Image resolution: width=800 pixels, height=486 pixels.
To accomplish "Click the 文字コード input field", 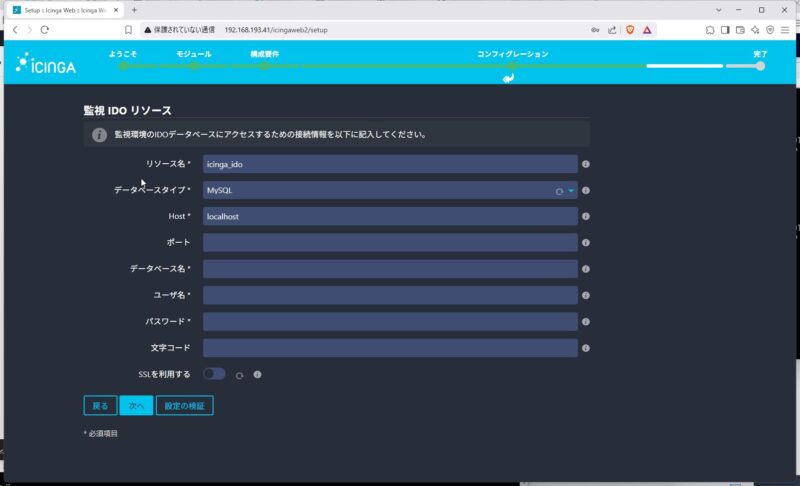I will [390, 348].
